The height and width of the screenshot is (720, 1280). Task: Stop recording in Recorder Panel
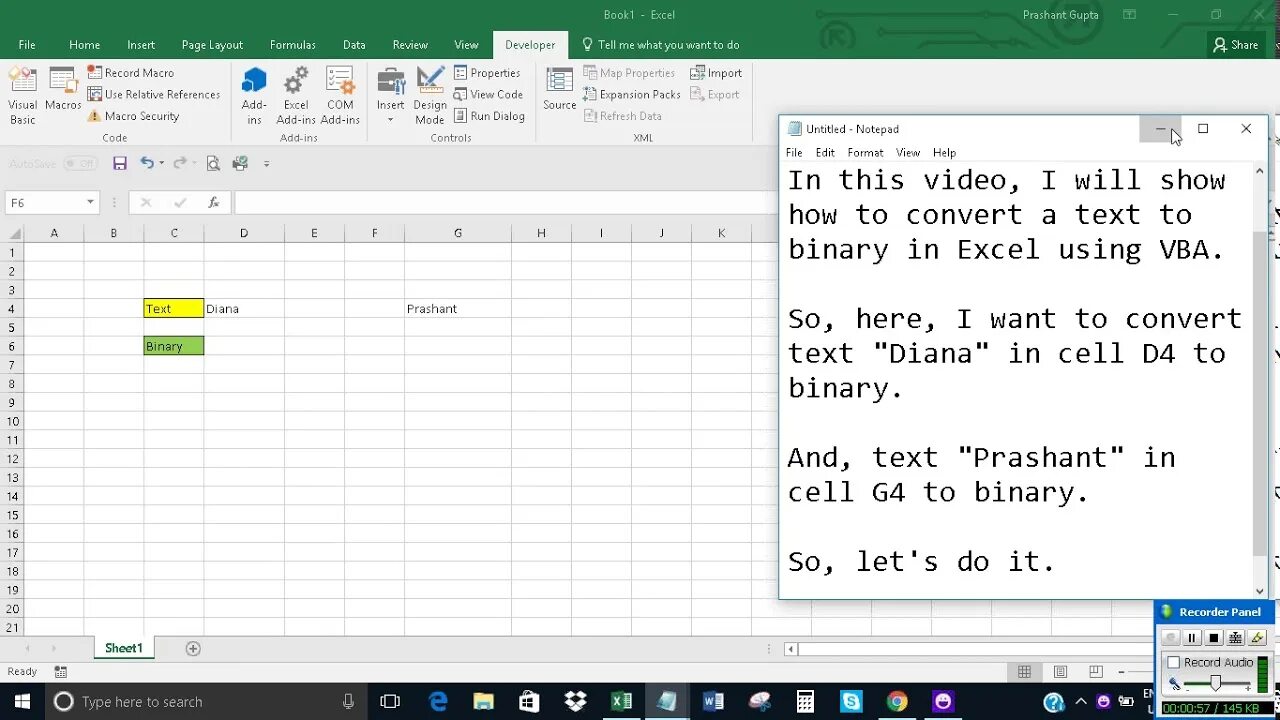(1214, 638)
